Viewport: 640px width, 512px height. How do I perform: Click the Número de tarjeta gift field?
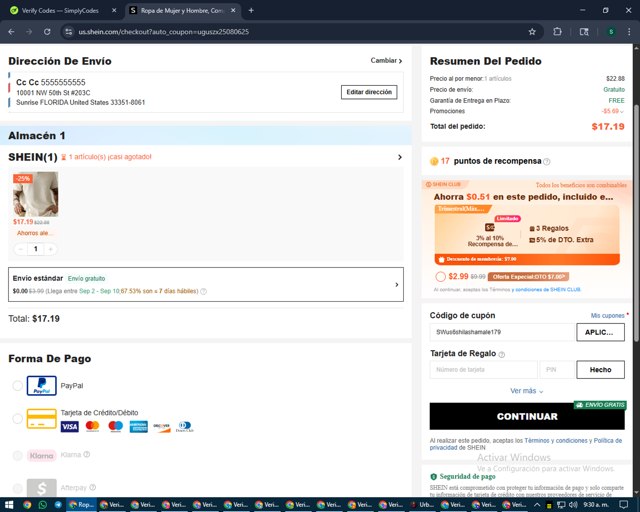pos(484,370)
